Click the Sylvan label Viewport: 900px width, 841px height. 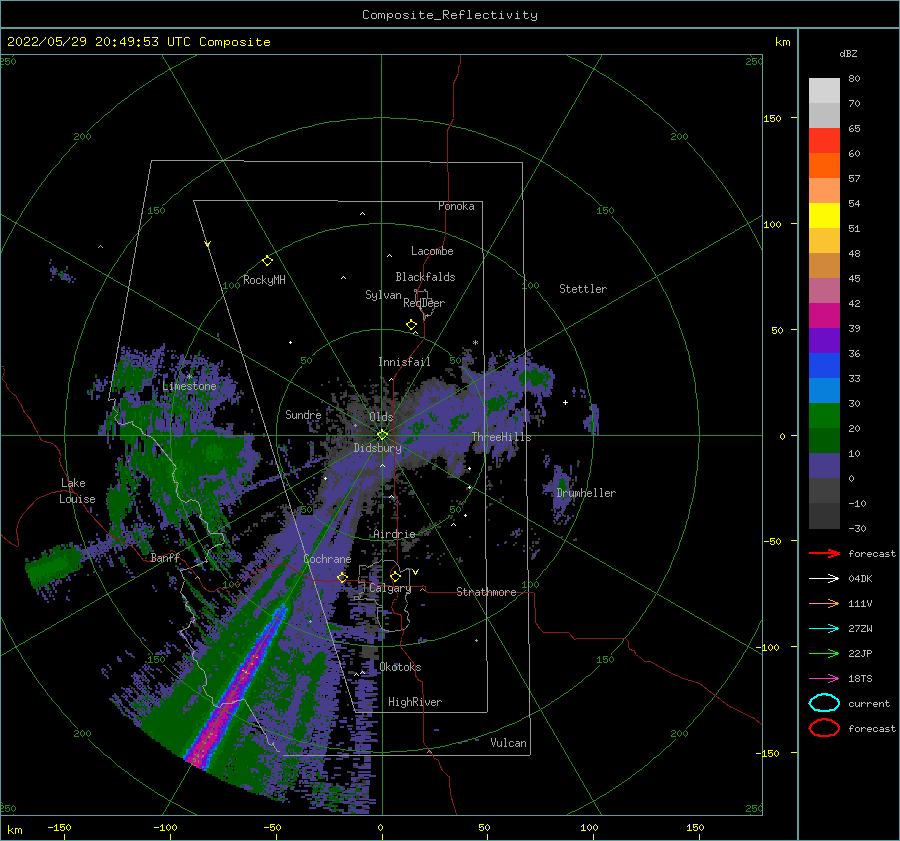tap(383, 295)
